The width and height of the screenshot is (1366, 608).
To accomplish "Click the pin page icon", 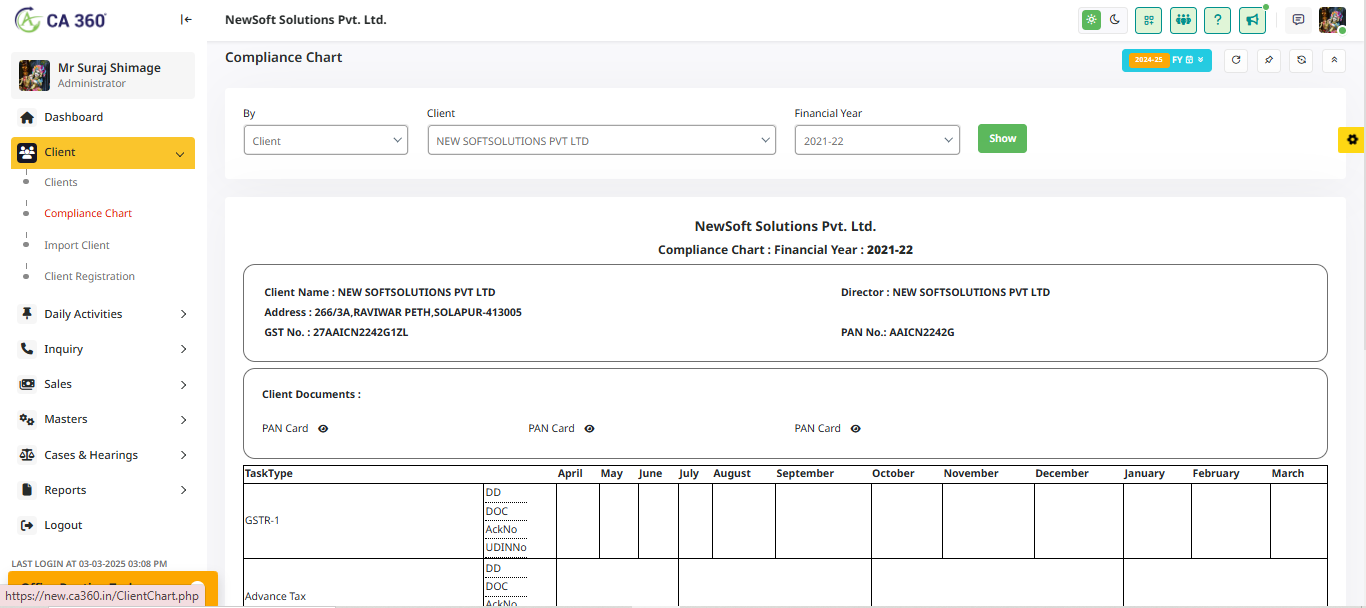I will tap(1268, 60).
